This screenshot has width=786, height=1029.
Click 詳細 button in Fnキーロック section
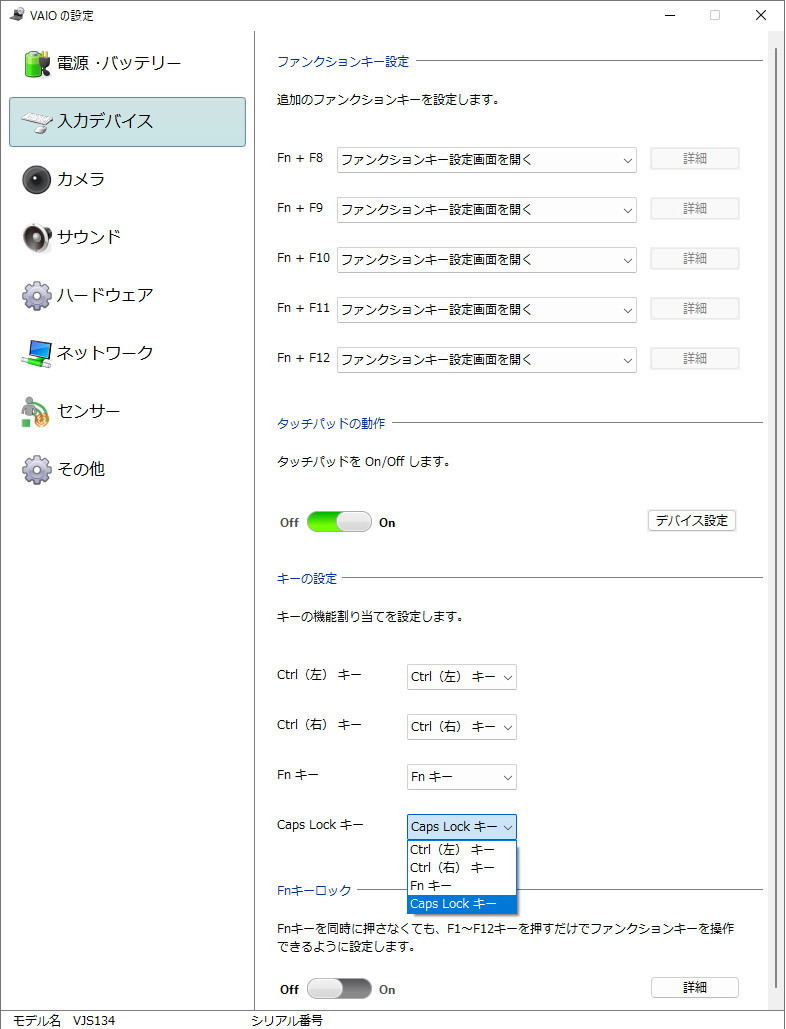(694, 988)
